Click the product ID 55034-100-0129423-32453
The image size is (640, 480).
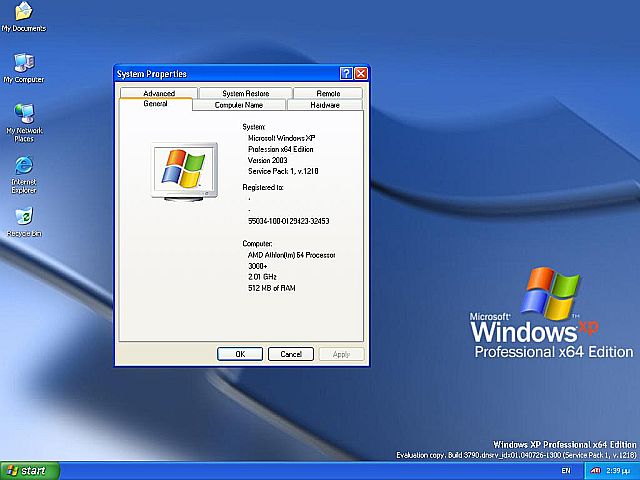(289, 221)
